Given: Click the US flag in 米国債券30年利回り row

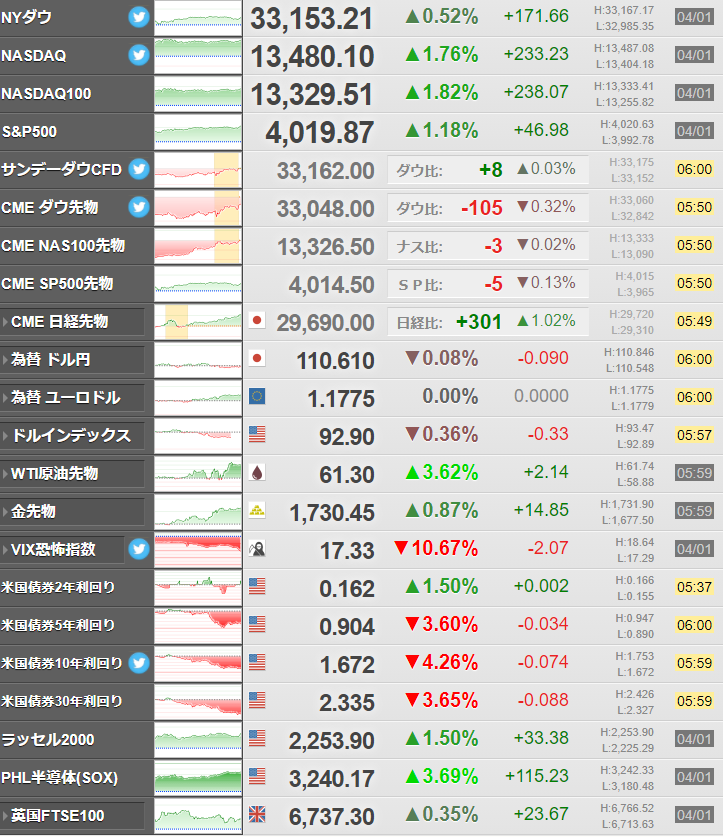Looking at the screenshot, I should pyautogui.click(x=257, y=700).
